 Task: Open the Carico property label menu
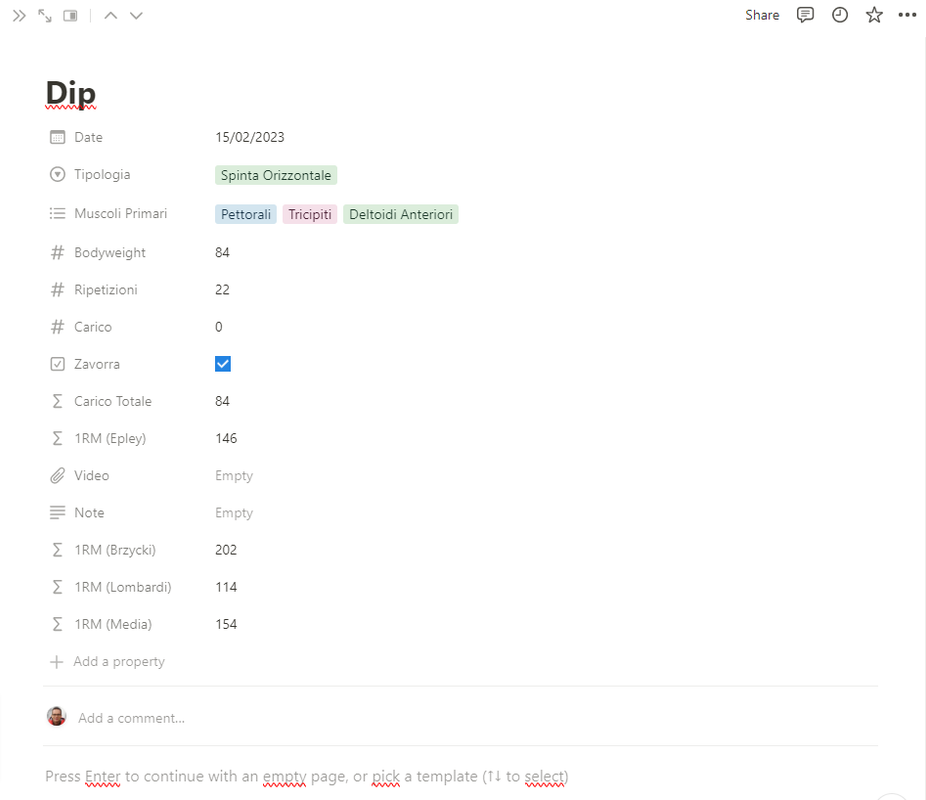tap(93, 327)
